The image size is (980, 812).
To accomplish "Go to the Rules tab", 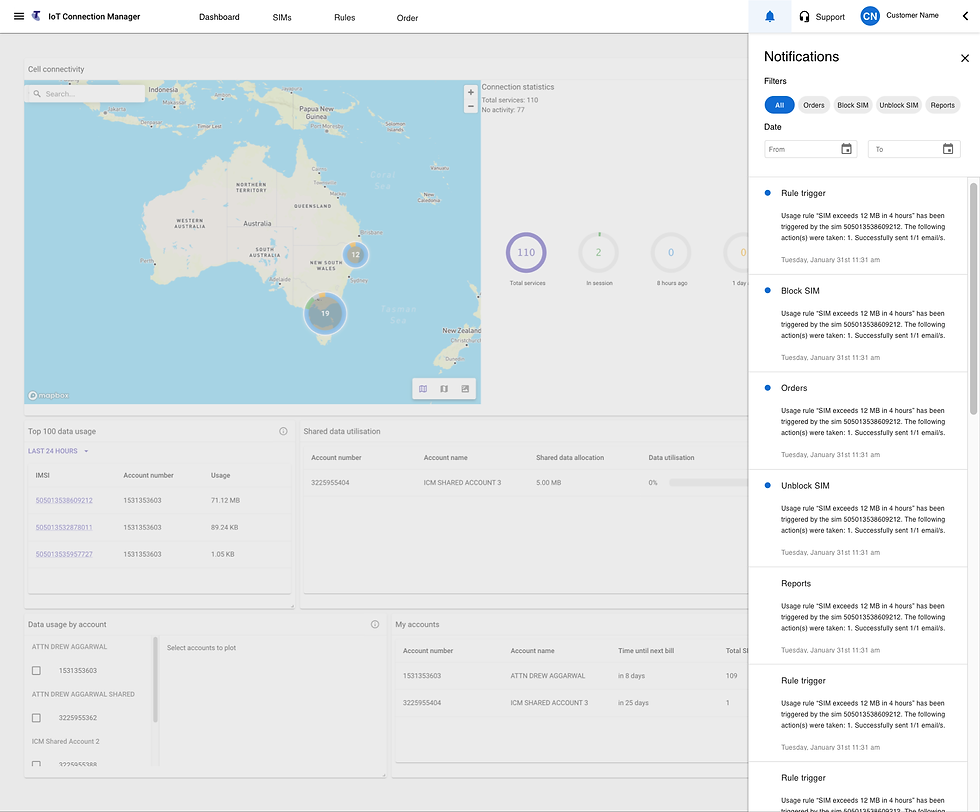I will pyautogui.click(x=344, y=18).
